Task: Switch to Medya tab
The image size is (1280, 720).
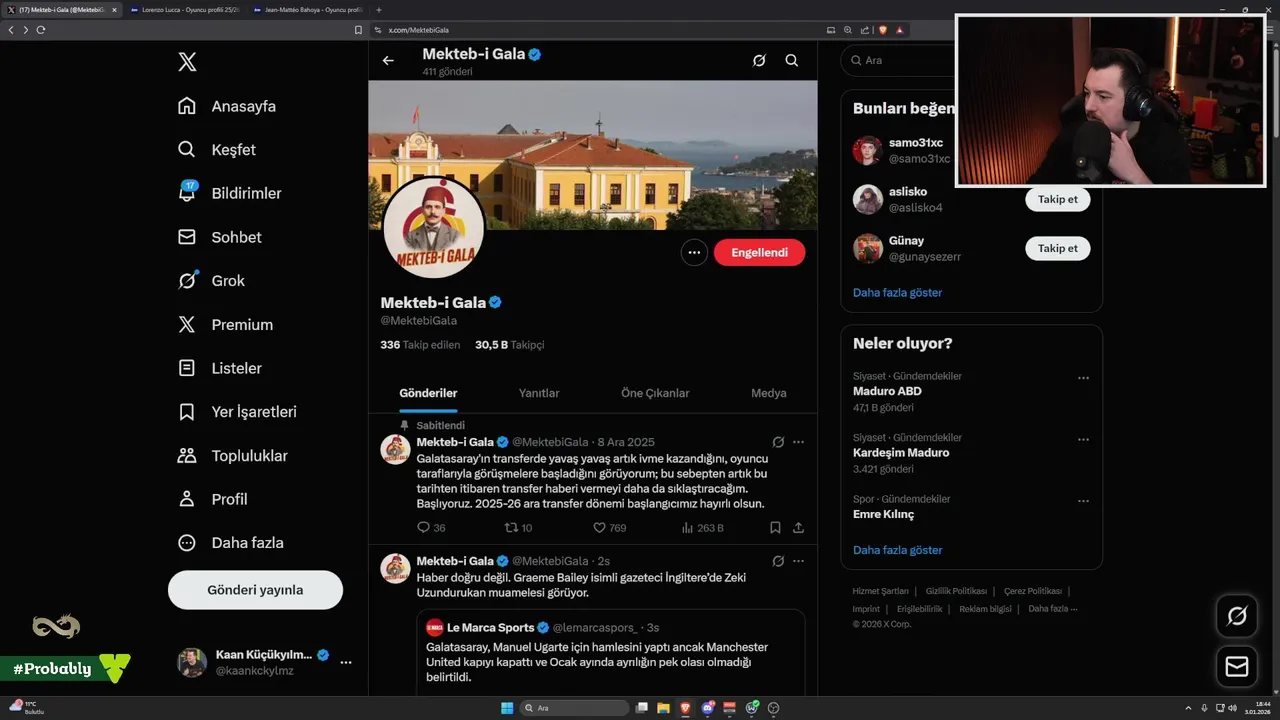Action: [x=769, y=393]
